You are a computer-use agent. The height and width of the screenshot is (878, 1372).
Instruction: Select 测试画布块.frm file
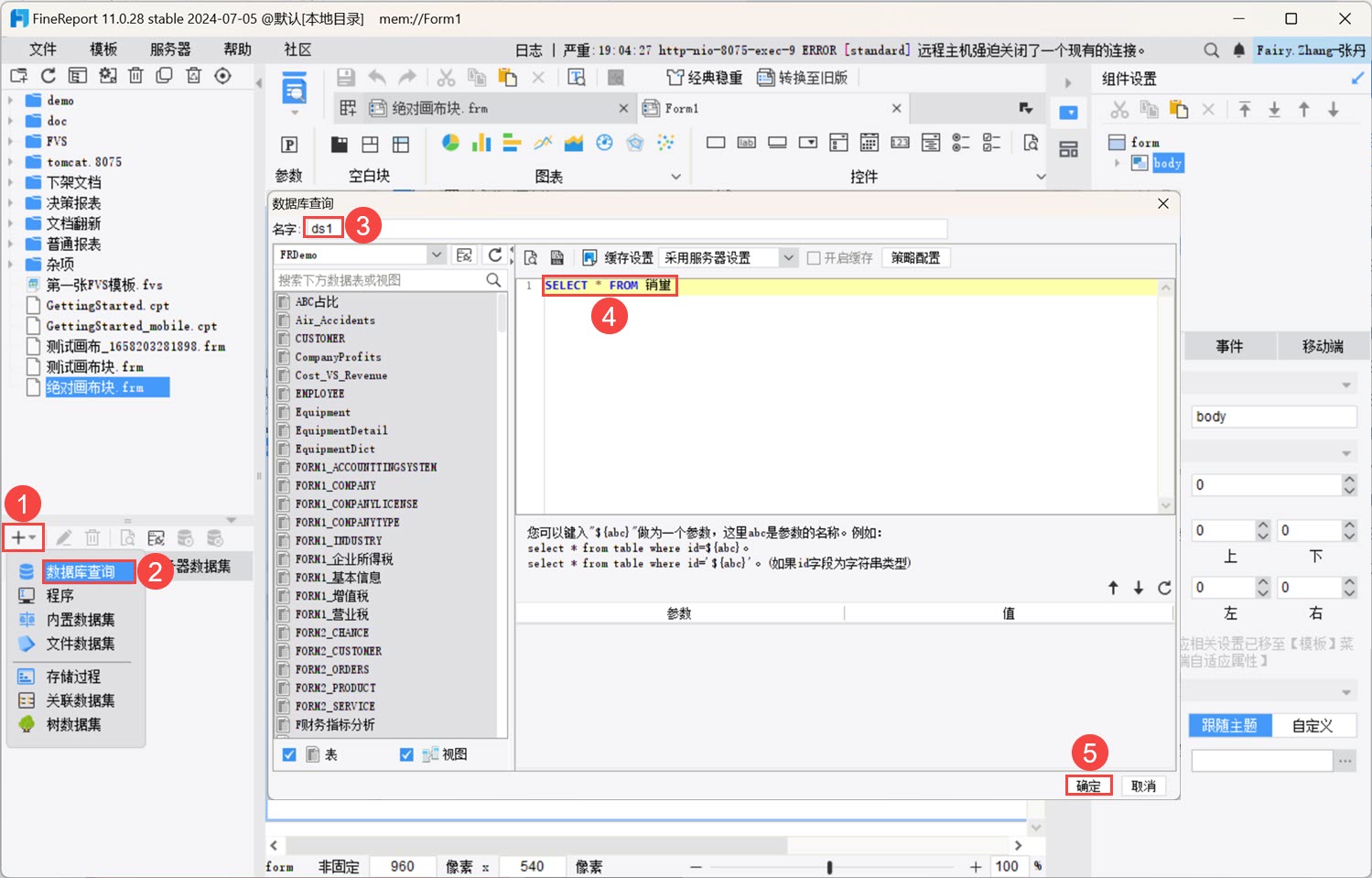[x=95, y=367]
